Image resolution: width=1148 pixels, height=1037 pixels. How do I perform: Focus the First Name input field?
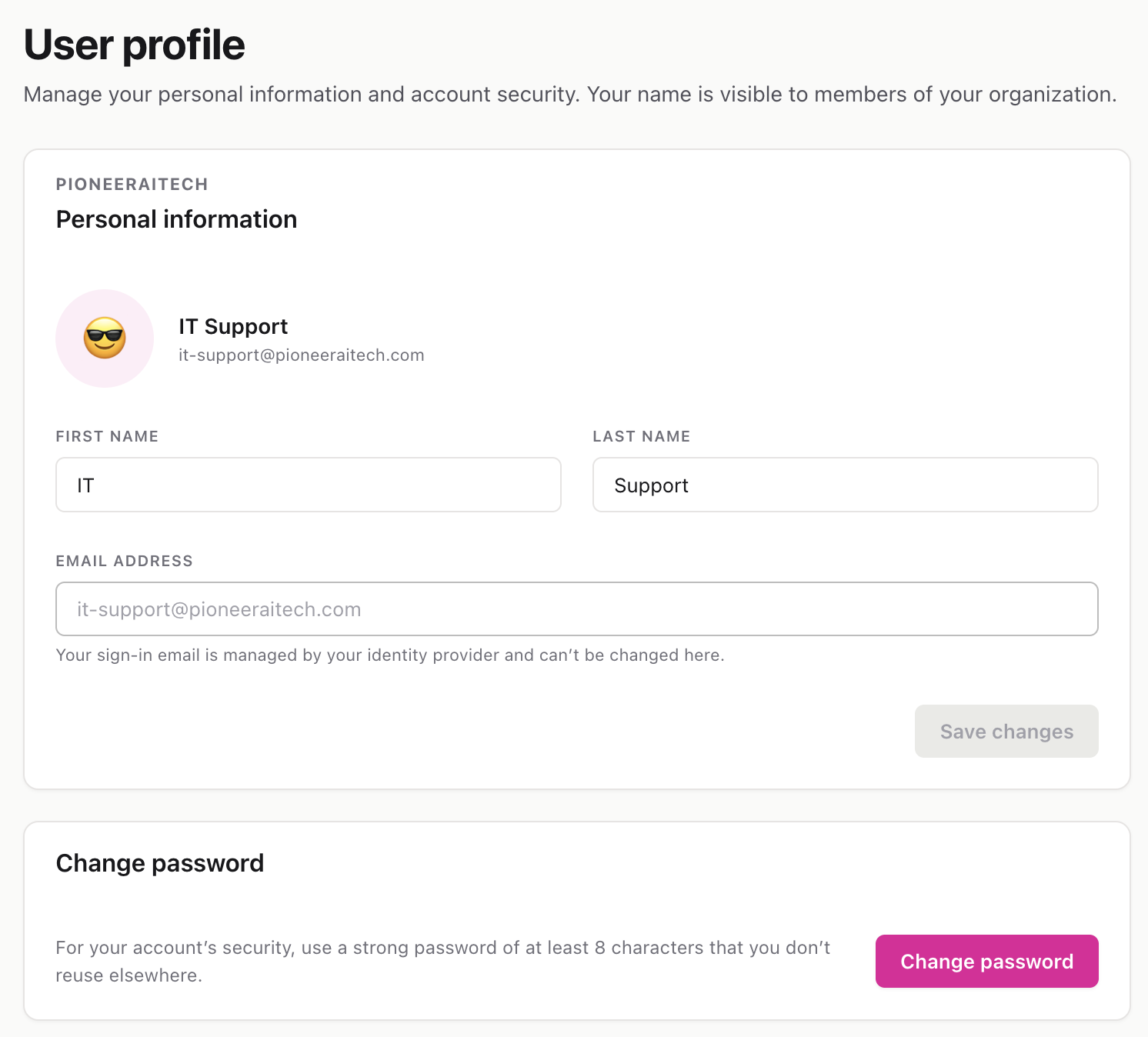pyautogui.click(x=309, y=485)
